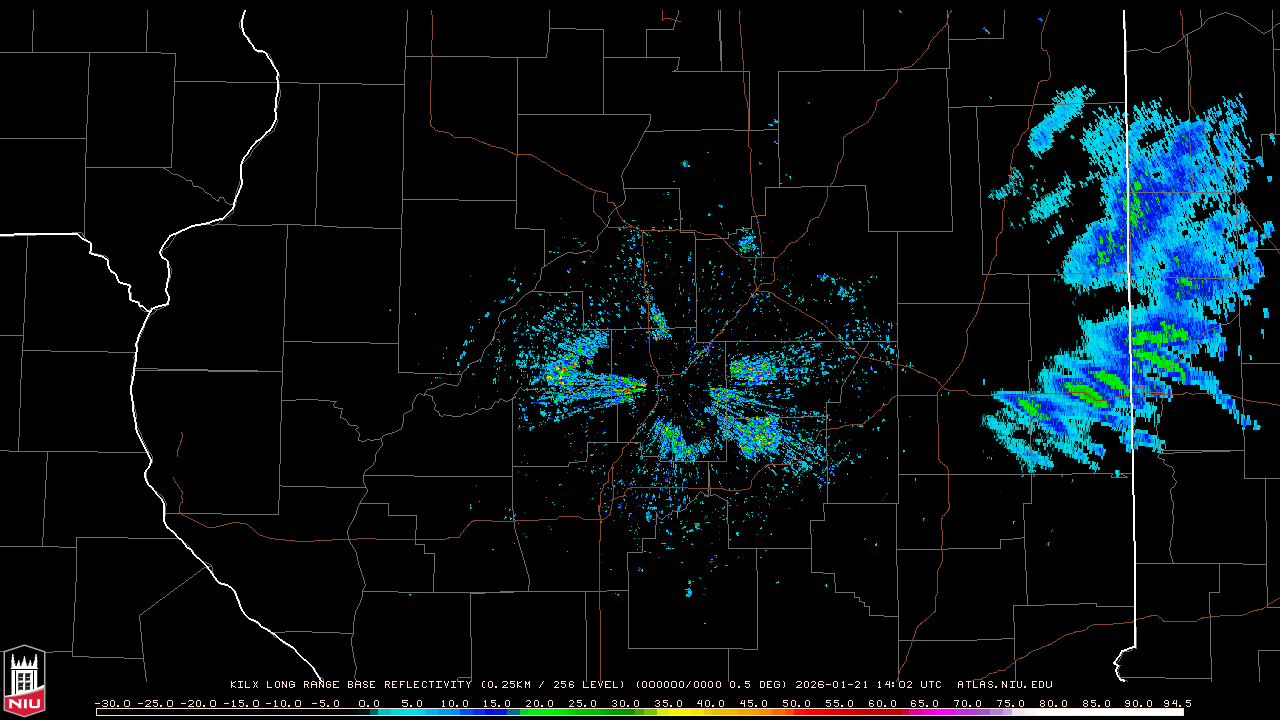Screen dimensions: 1280x720
Task: Click the red 50.0 dBZ color scale segment
Action: pyautogui.click(x=797, y=712)
